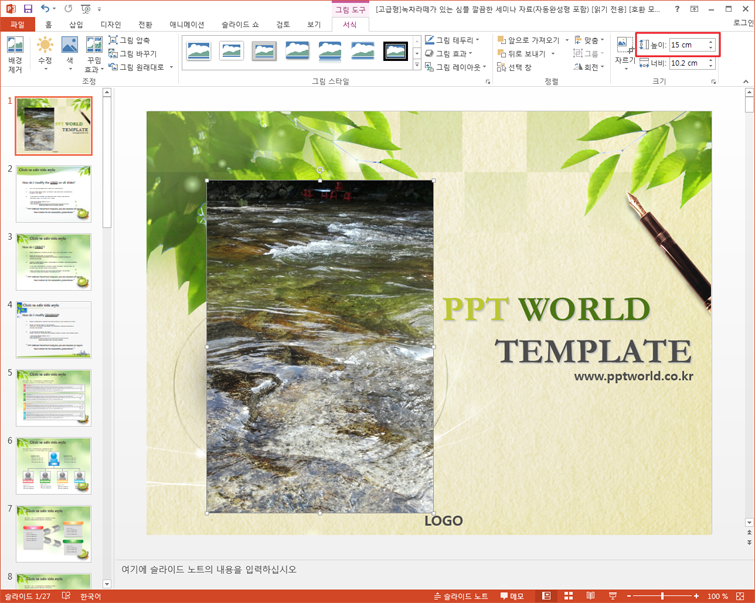Click the Redo icon in quick access toolbar

click(x=68, y=9)
